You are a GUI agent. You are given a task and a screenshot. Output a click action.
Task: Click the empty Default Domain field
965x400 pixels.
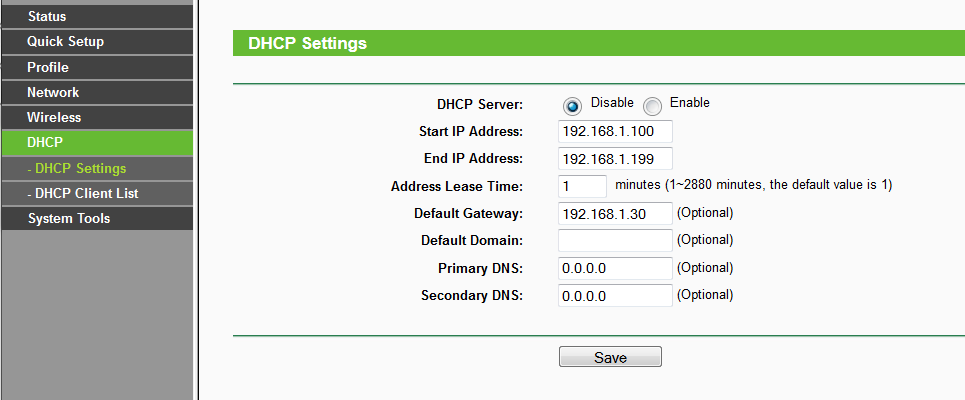point(615,241)
